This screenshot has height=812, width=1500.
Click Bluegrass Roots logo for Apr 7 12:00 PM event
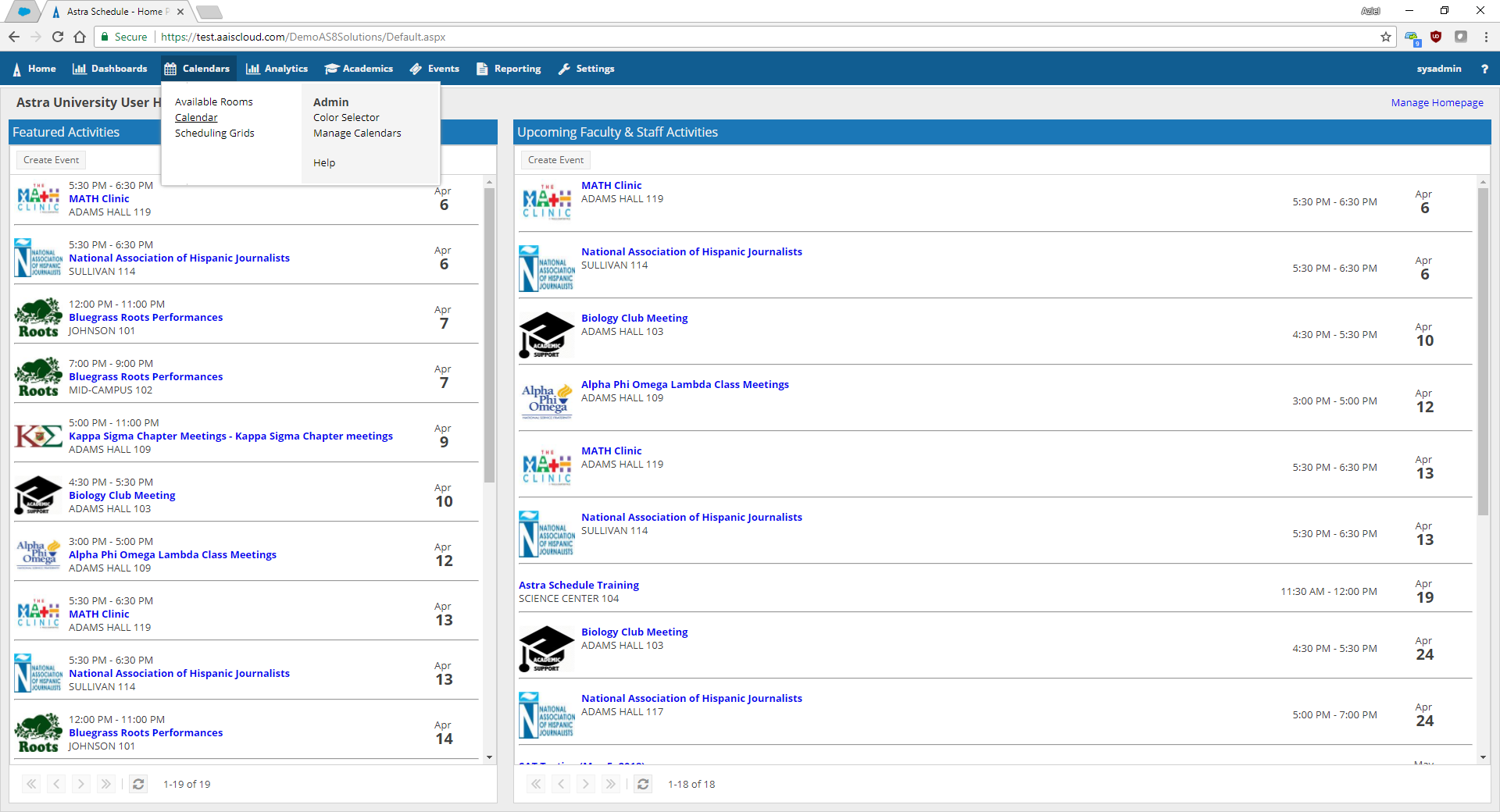point(38,318)
